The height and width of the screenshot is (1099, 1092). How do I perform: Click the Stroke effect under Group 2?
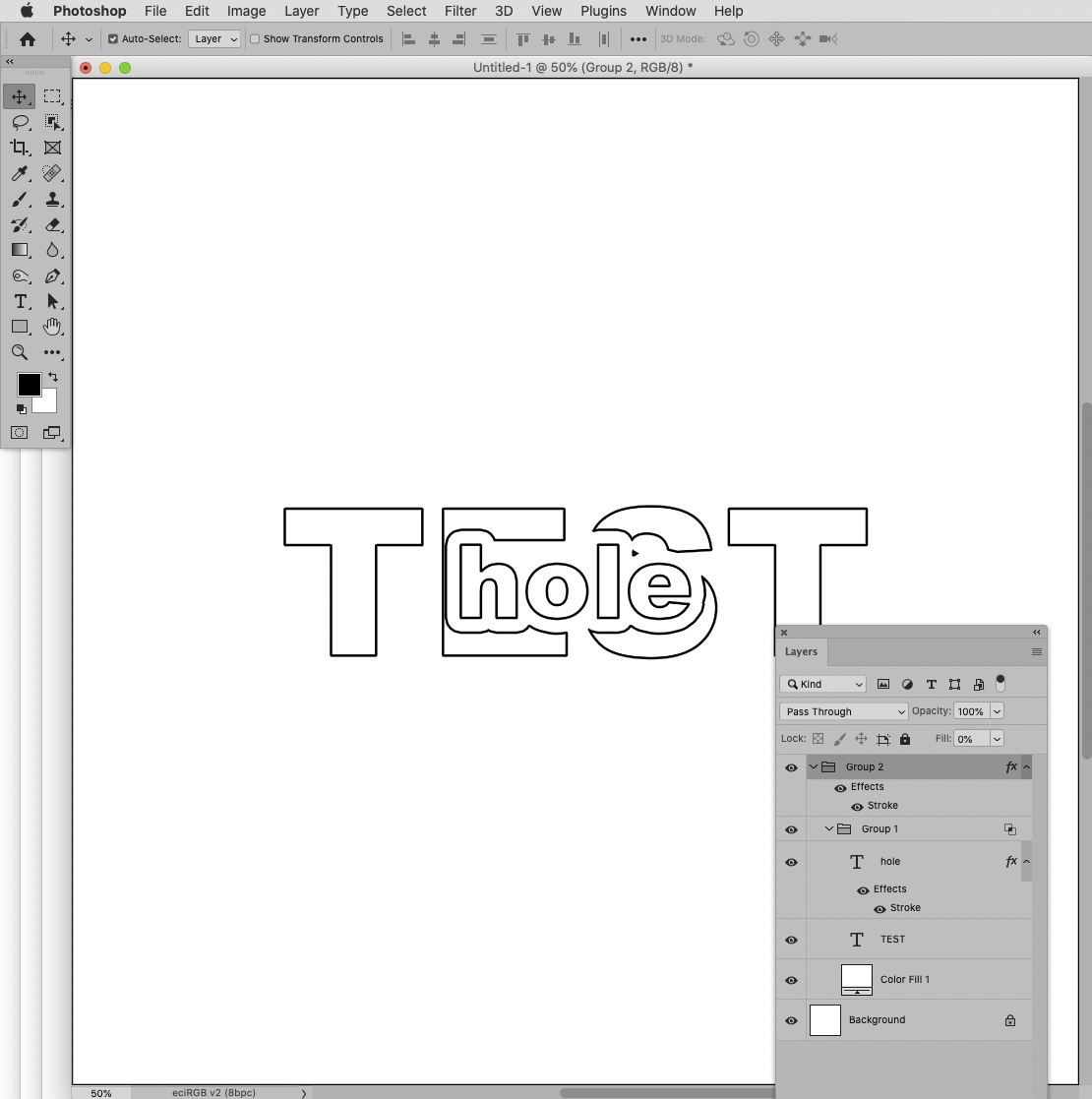(x=882, y=805)
